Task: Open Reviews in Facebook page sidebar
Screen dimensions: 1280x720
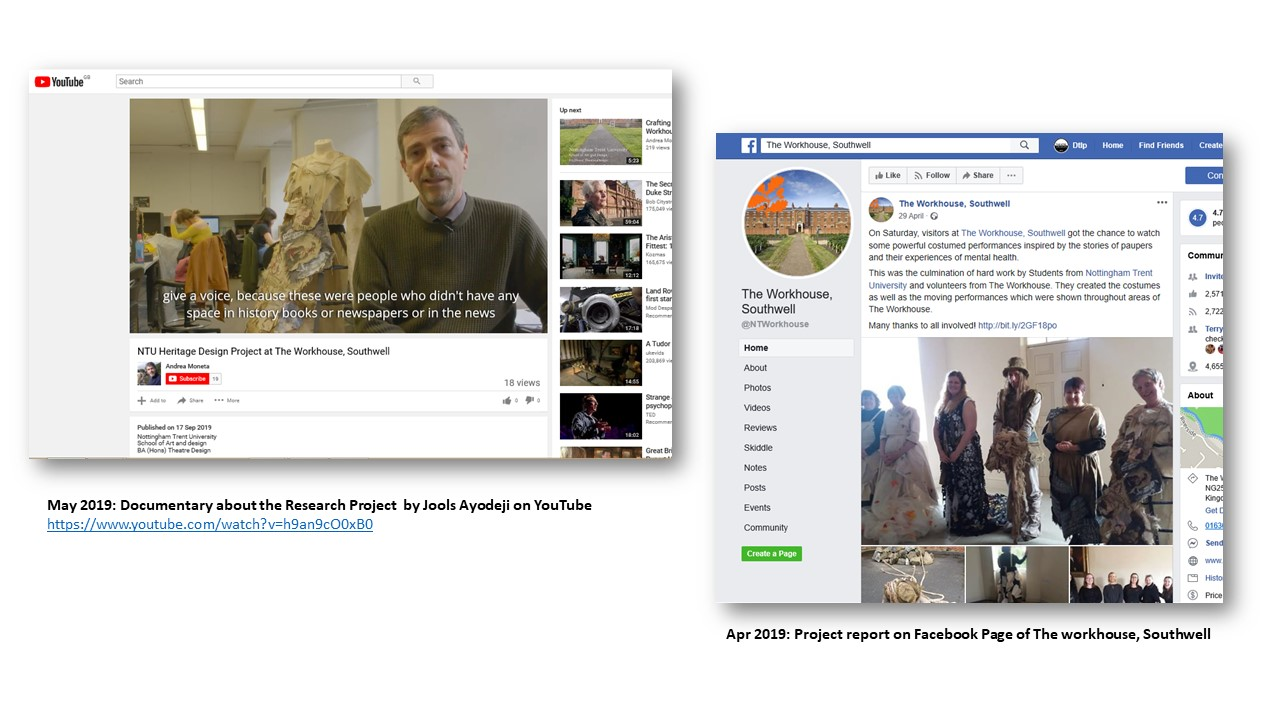Action: 760,428
